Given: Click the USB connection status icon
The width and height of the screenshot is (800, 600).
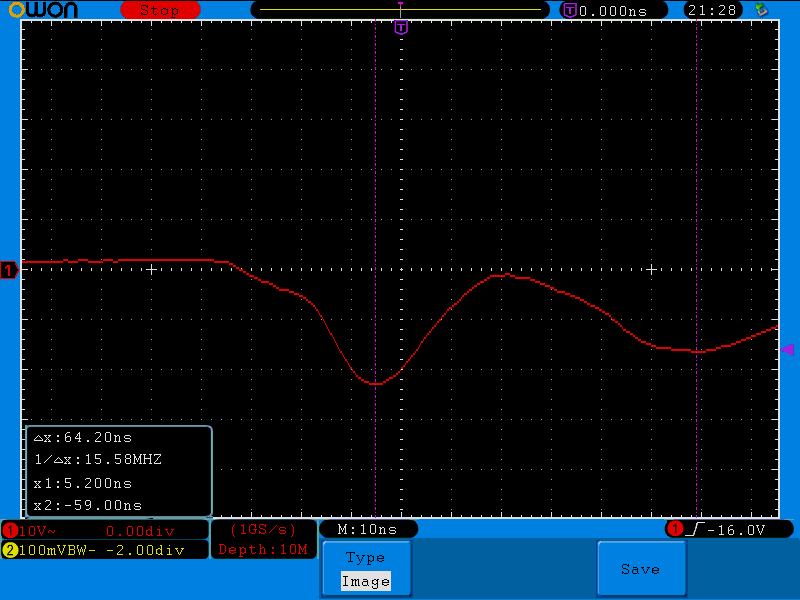Looking at the screenshot, I should (x=762, y=10).
